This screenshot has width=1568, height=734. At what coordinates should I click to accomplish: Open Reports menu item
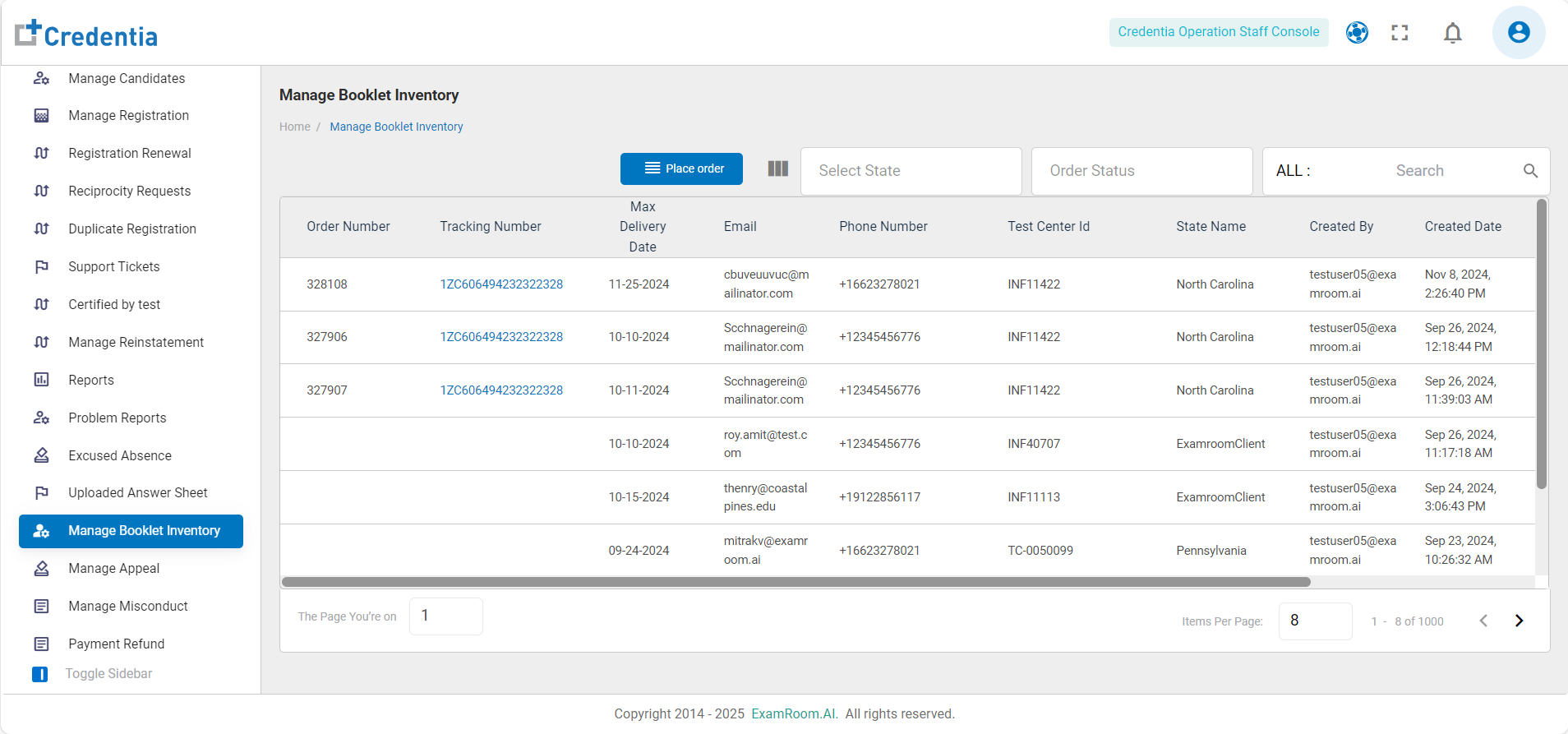pos(91,381)
